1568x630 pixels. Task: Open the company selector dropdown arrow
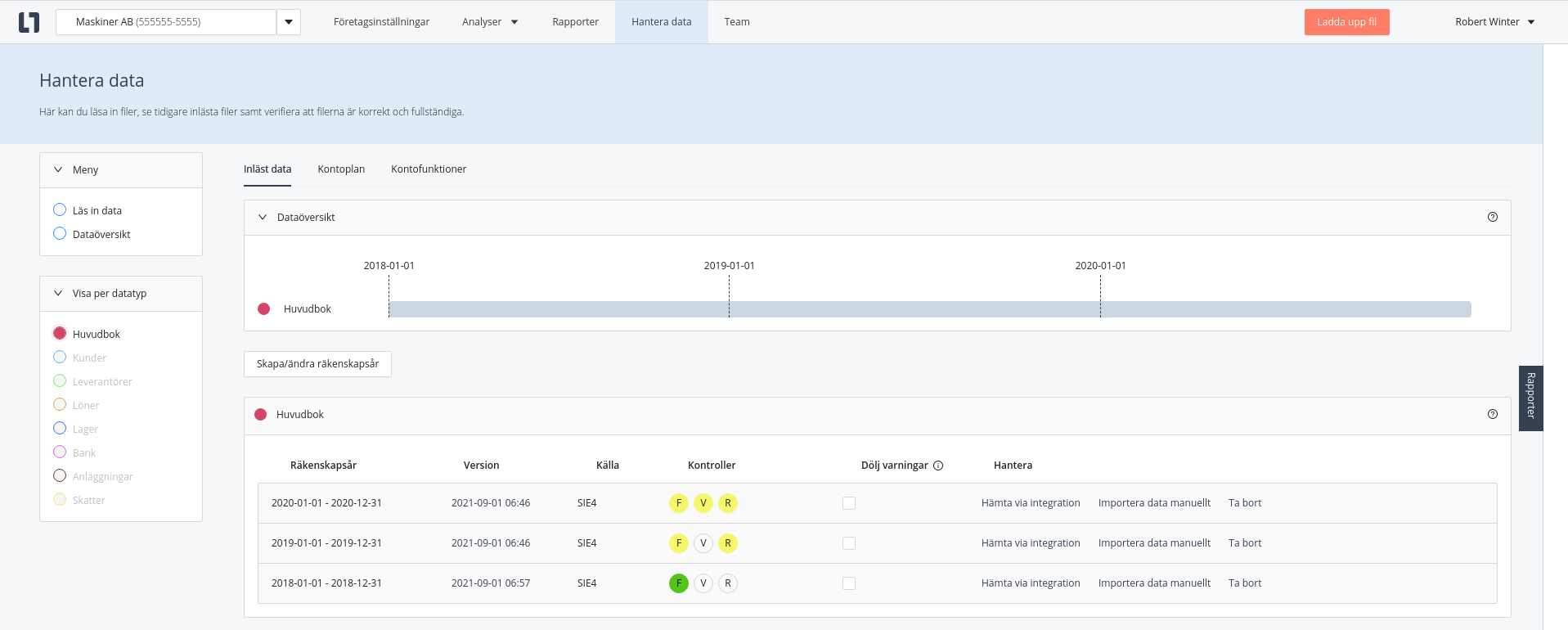click(288, 22)
